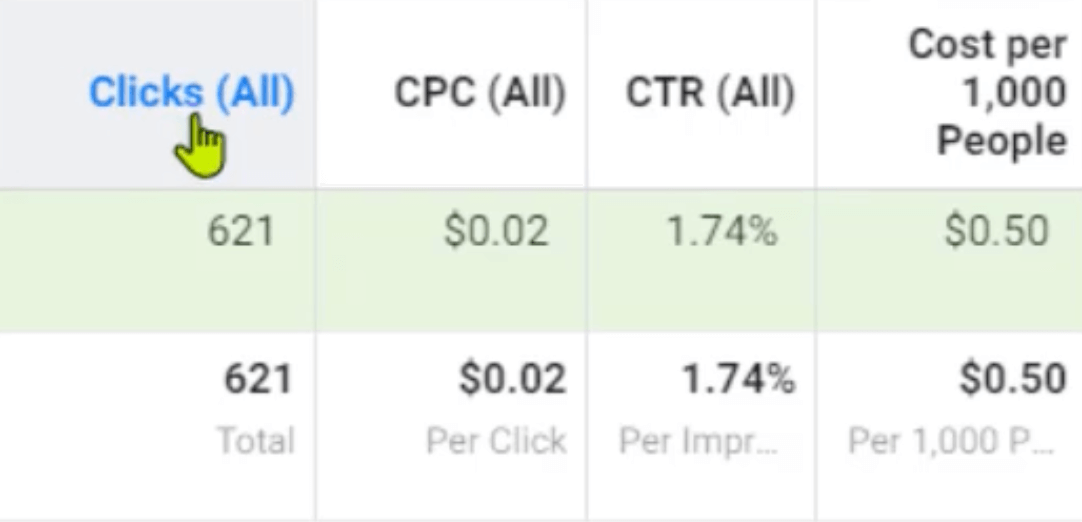Select the $0.02 CPC cell in green row
The height and width of the screenshot is (522, 1082).
pos(495,231)
